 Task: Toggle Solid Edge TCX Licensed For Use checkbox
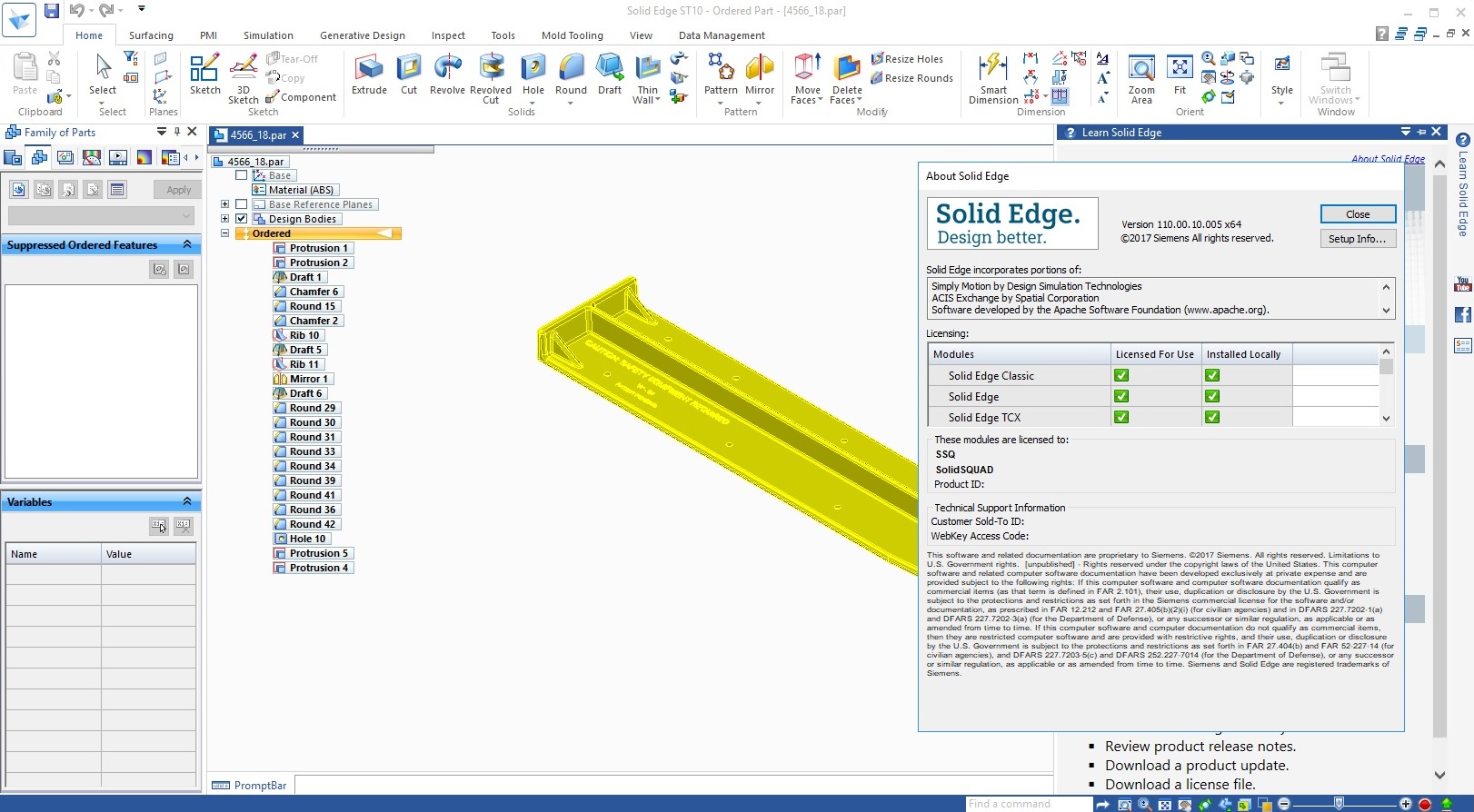[x=1121, y=417]
